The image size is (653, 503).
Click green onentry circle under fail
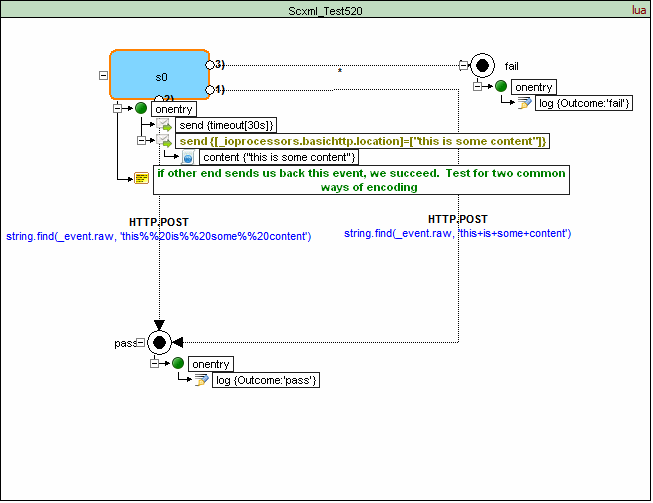point(500,87)
